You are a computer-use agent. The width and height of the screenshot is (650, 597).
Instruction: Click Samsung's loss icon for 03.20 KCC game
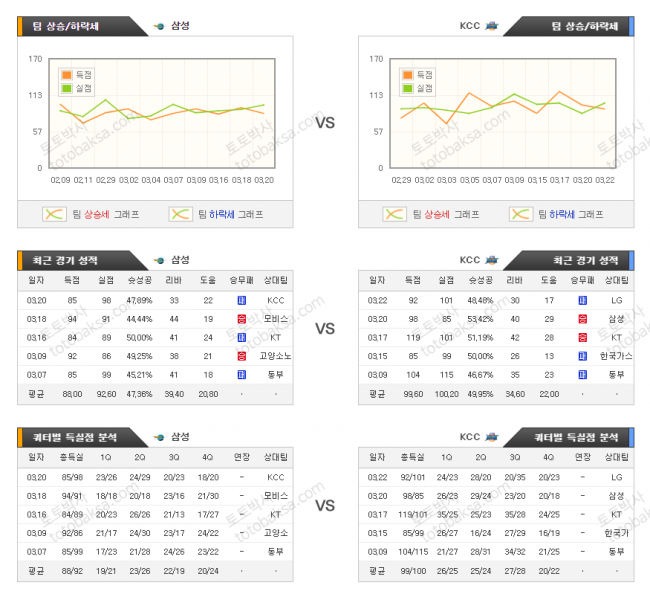241,300
